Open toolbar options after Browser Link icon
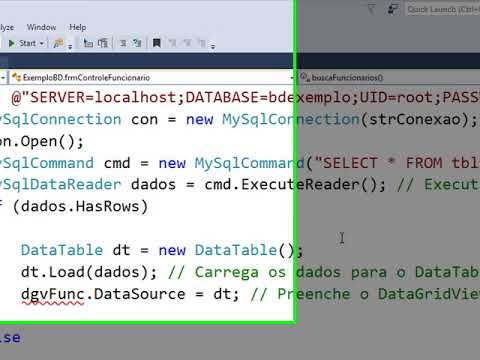Image resolution: width=480 pixels, height=360 pixels. [x=70, y=47]
